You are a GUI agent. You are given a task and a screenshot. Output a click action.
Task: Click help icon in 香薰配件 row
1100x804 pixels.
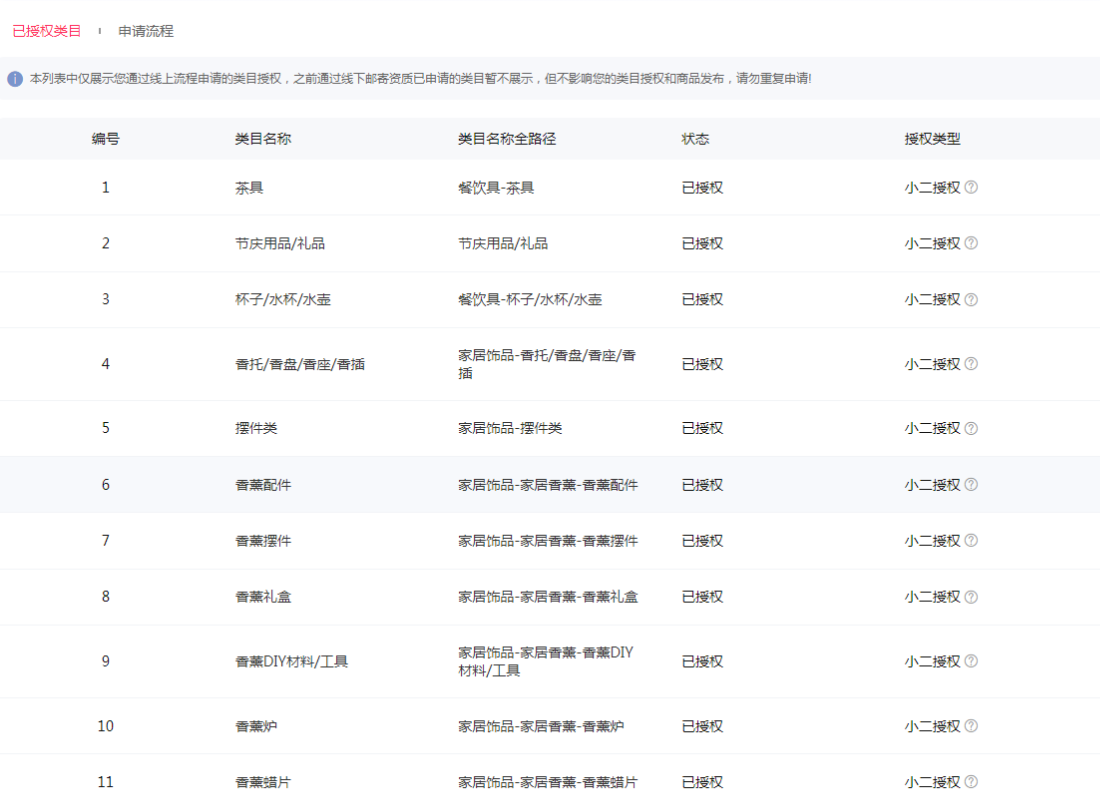click(971, 485)
